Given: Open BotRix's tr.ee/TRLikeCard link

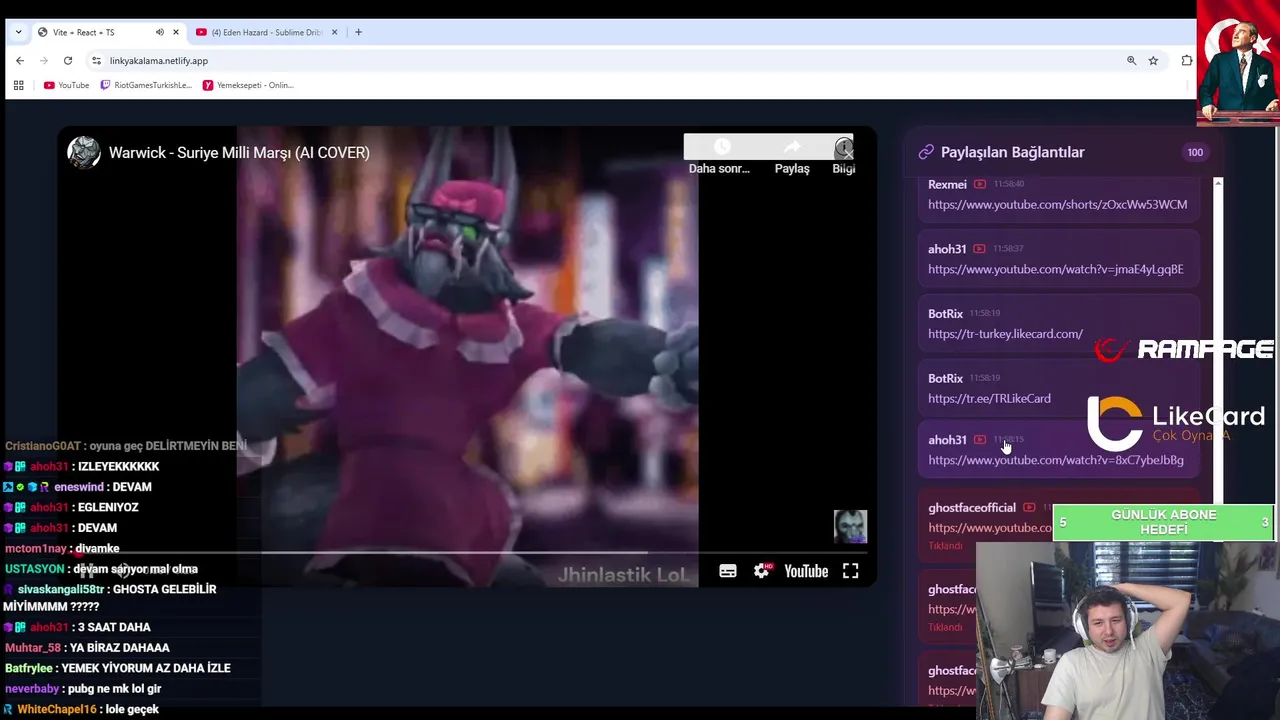Looking at the screenshot, I should pos(989,398).
